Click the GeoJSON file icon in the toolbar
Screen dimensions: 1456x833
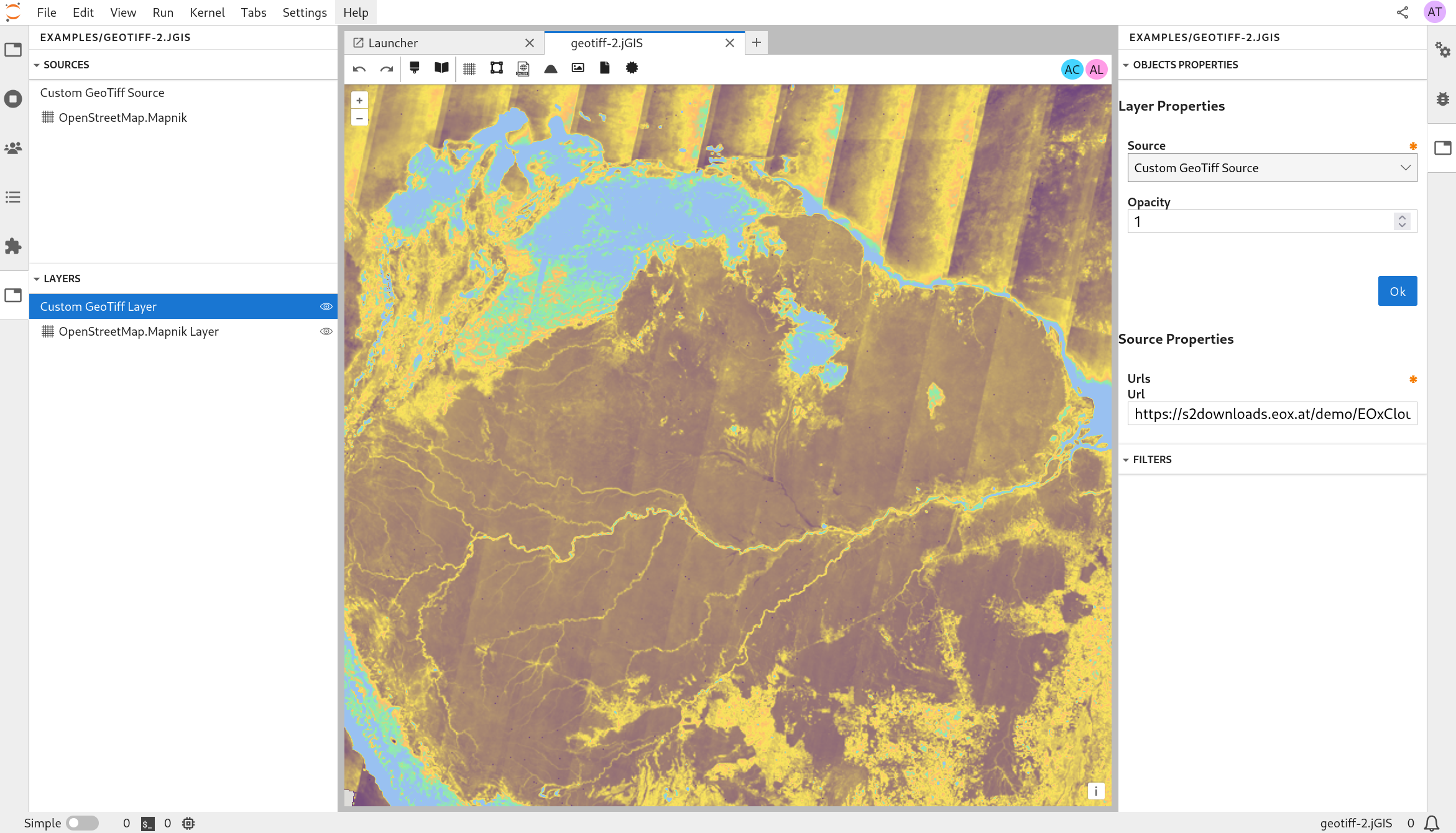pyautogui.click(x=523, y=68)
